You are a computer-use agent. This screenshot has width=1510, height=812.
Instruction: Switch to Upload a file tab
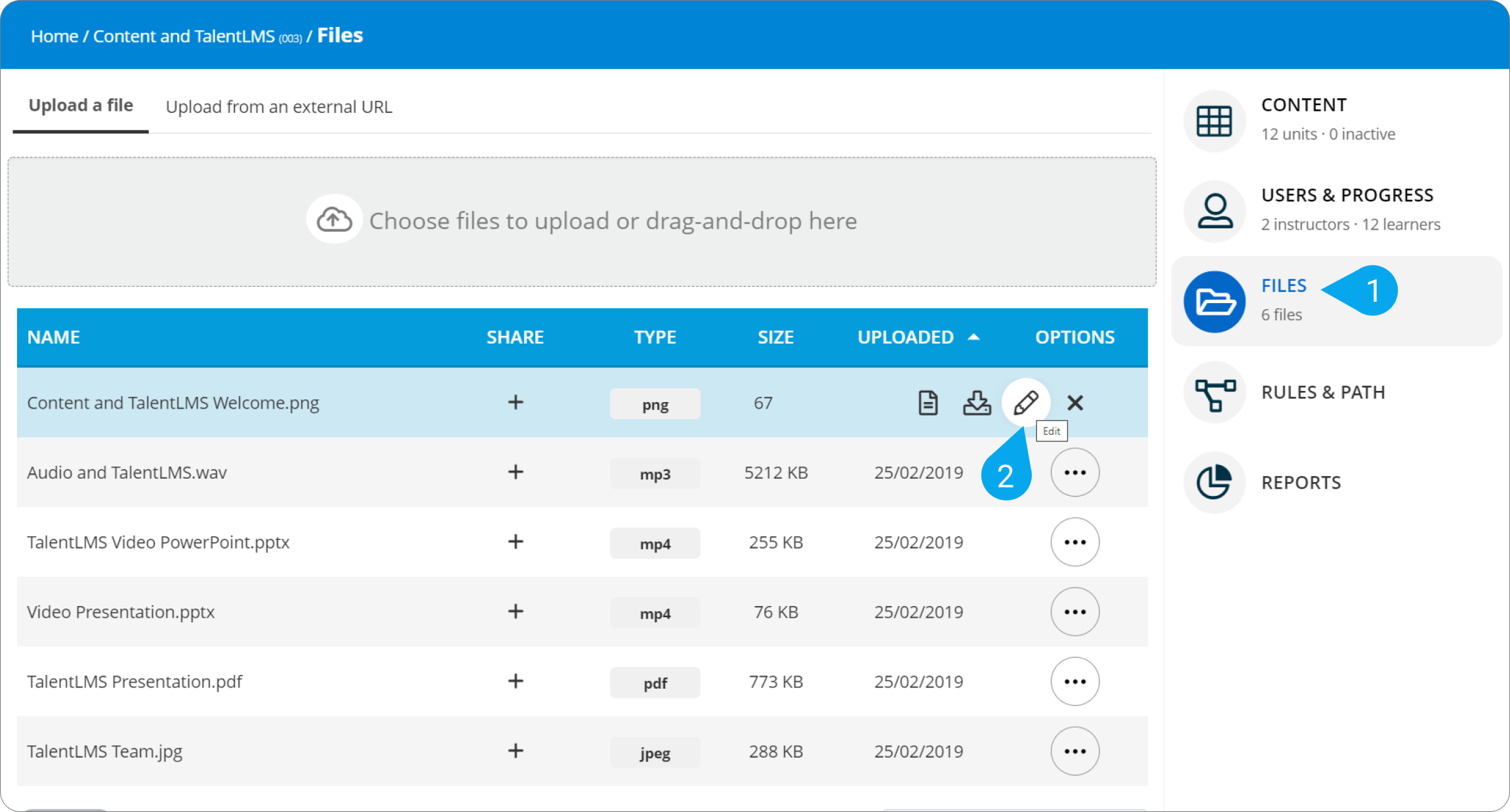(81, 106)
